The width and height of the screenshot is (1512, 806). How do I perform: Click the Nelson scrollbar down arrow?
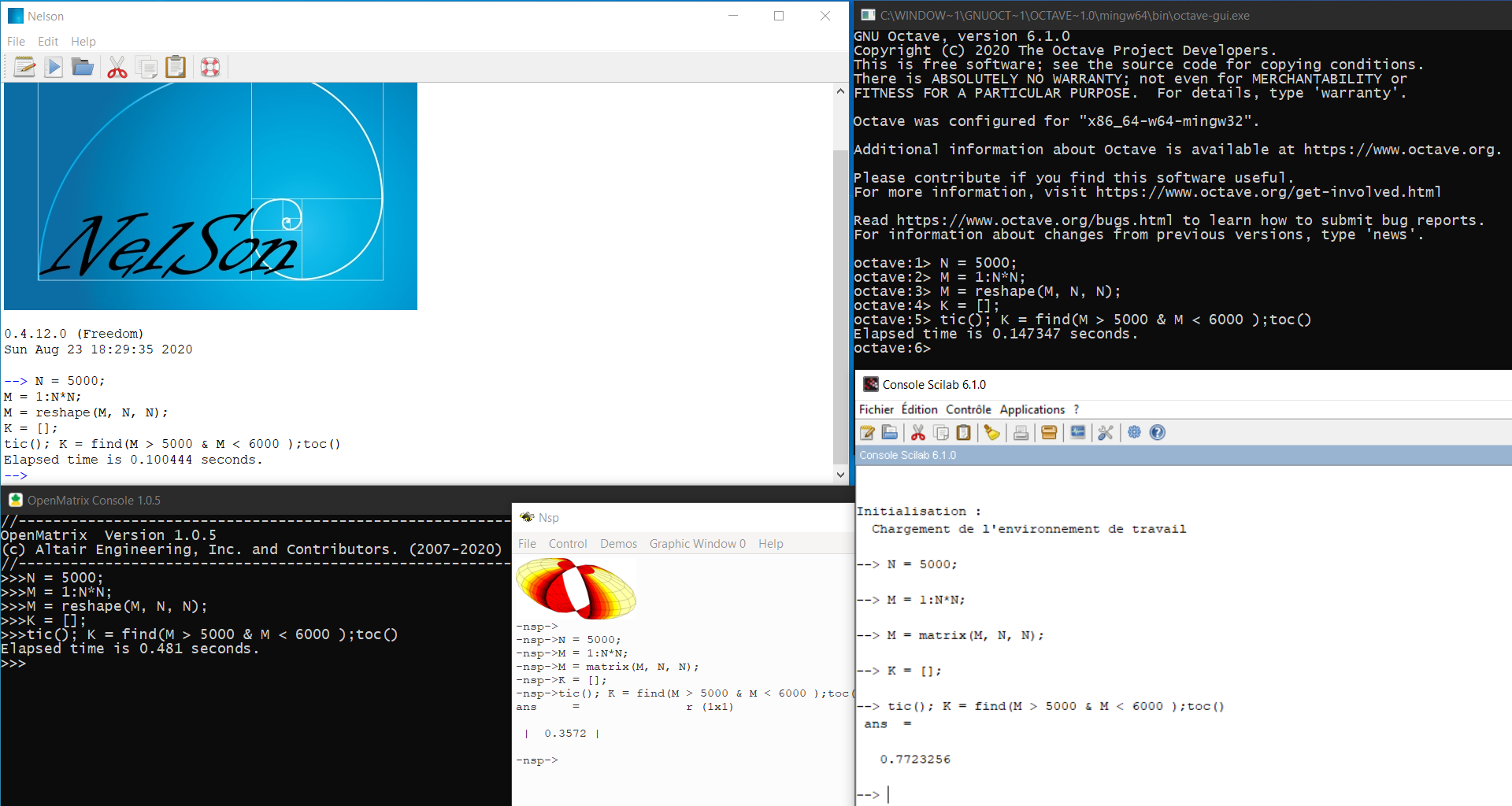[841, 475]
